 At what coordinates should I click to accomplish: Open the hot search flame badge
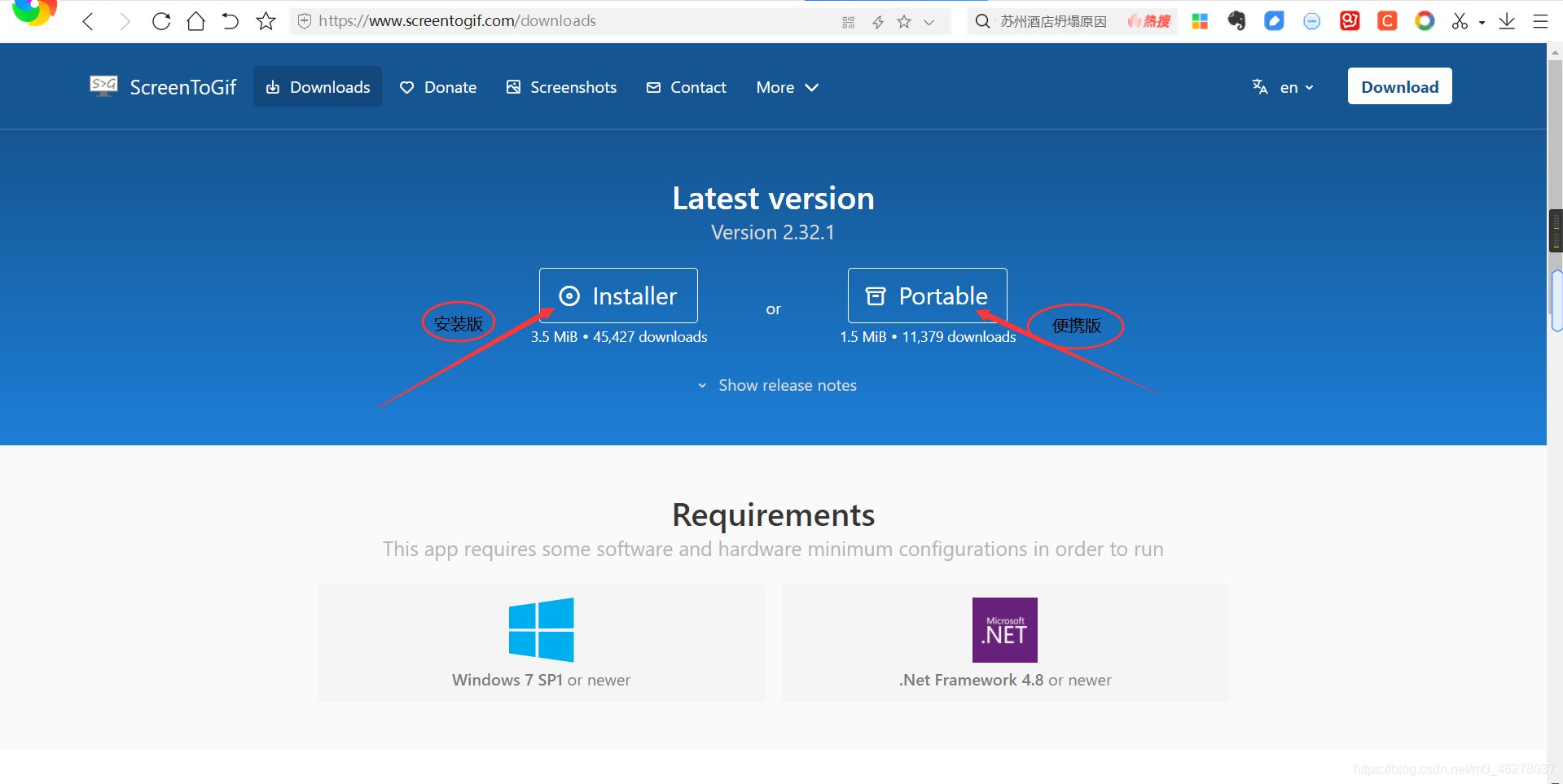1149,21
